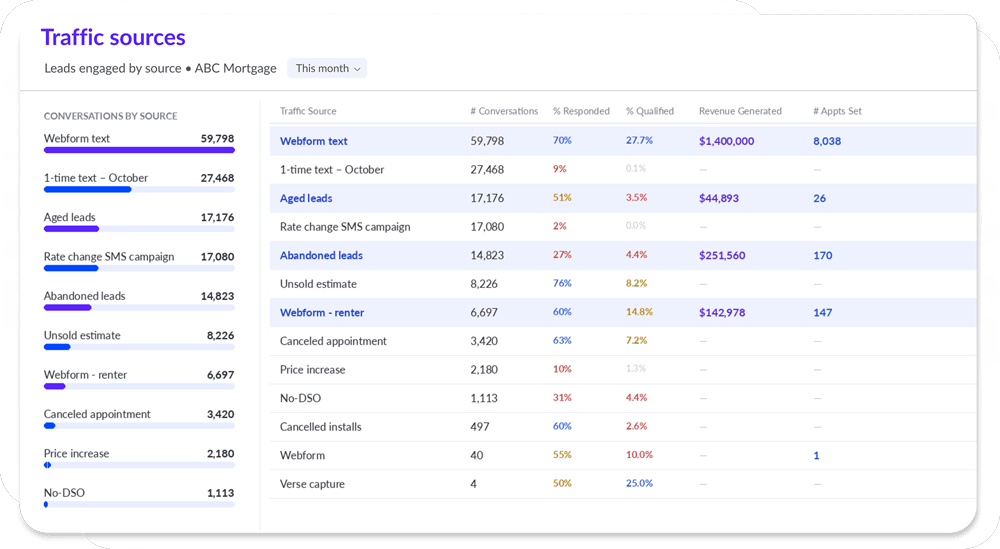Click the 27.7% qualified value
This screenshot has height=549, width=1000.
(639, 140)
